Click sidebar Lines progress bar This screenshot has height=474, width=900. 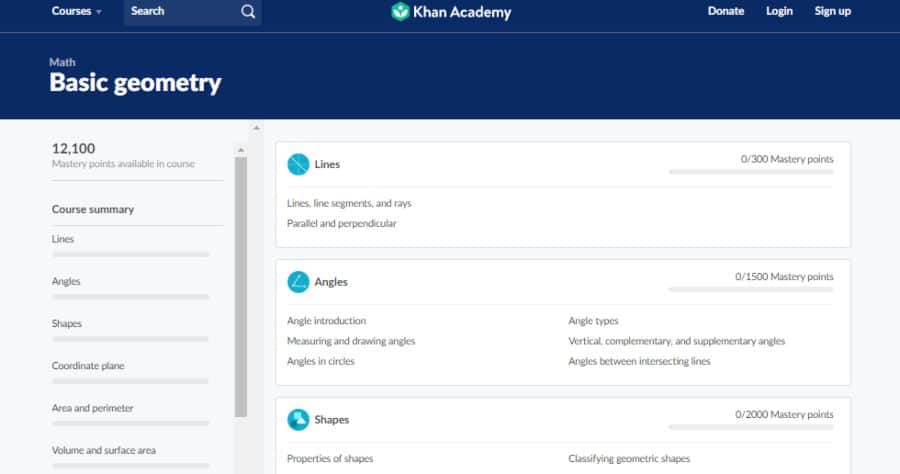tap(130, 254)
